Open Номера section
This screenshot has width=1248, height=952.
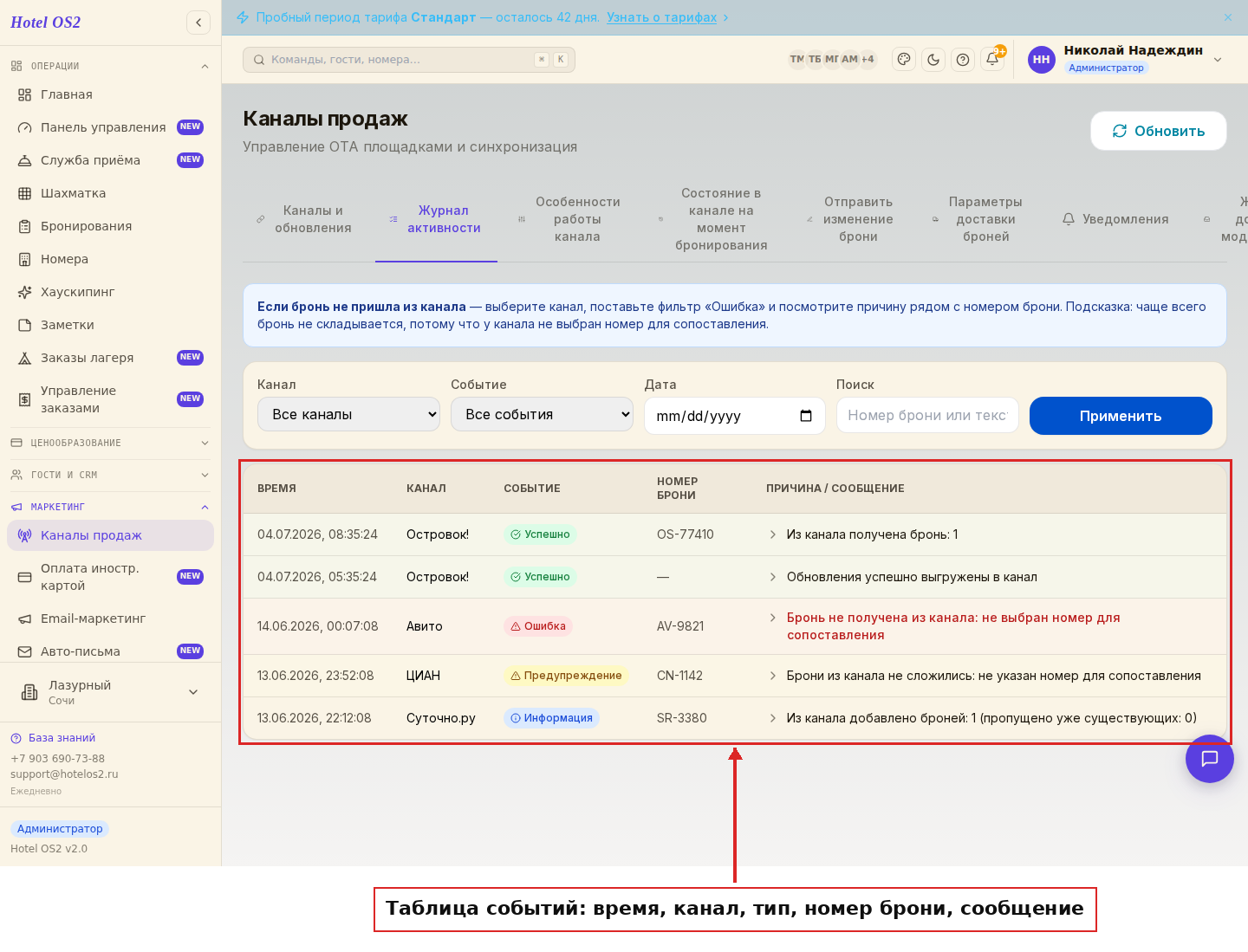[110, 259]
